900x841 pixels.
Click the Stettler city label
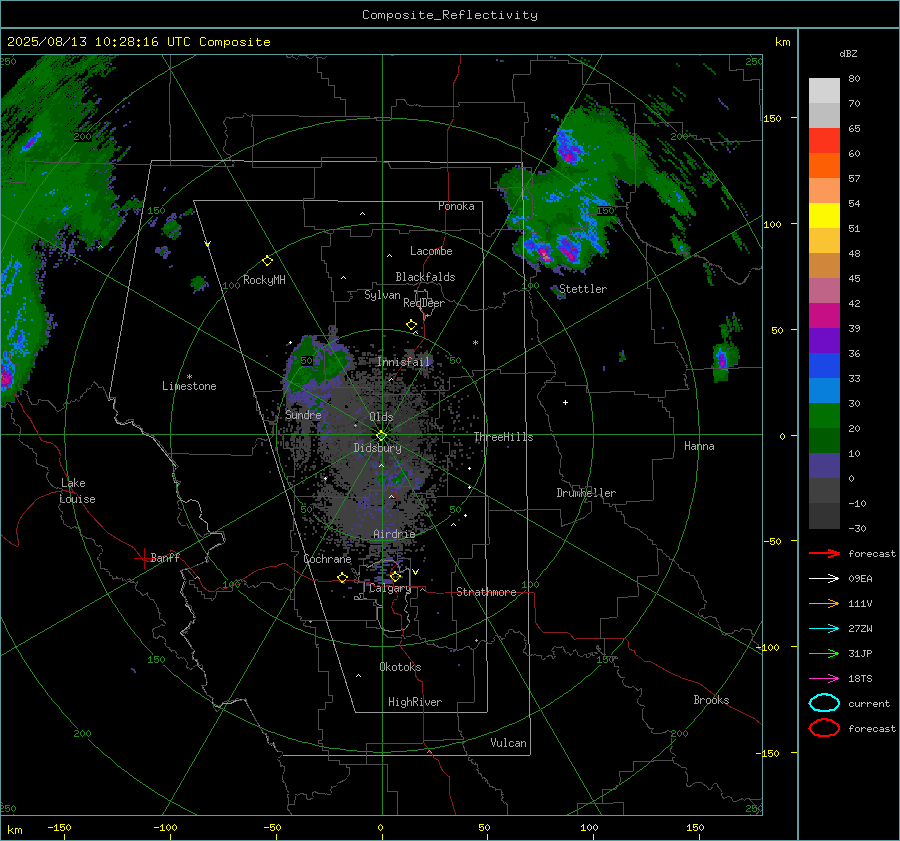coord(583,289)
